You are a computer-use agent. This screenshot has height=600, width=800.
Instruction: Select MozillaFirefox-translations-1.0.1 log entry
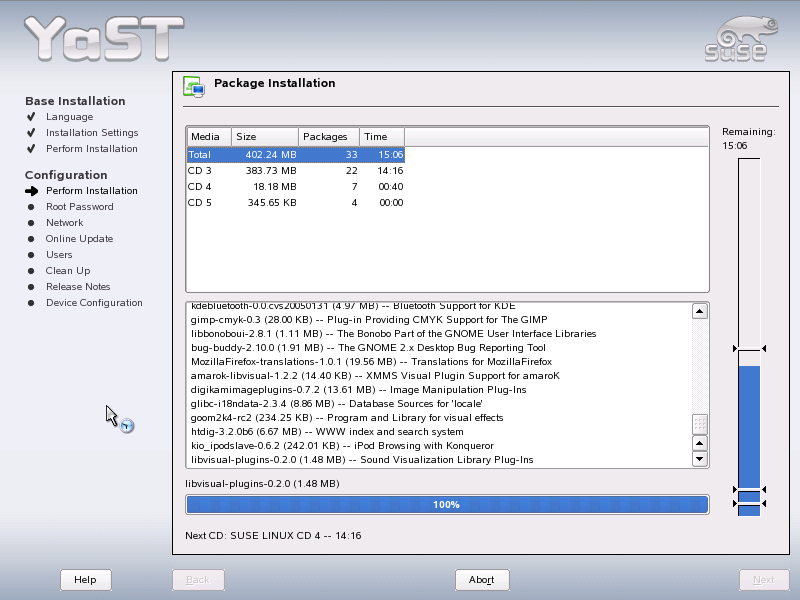pyautogui.click(x=371, y=362)
